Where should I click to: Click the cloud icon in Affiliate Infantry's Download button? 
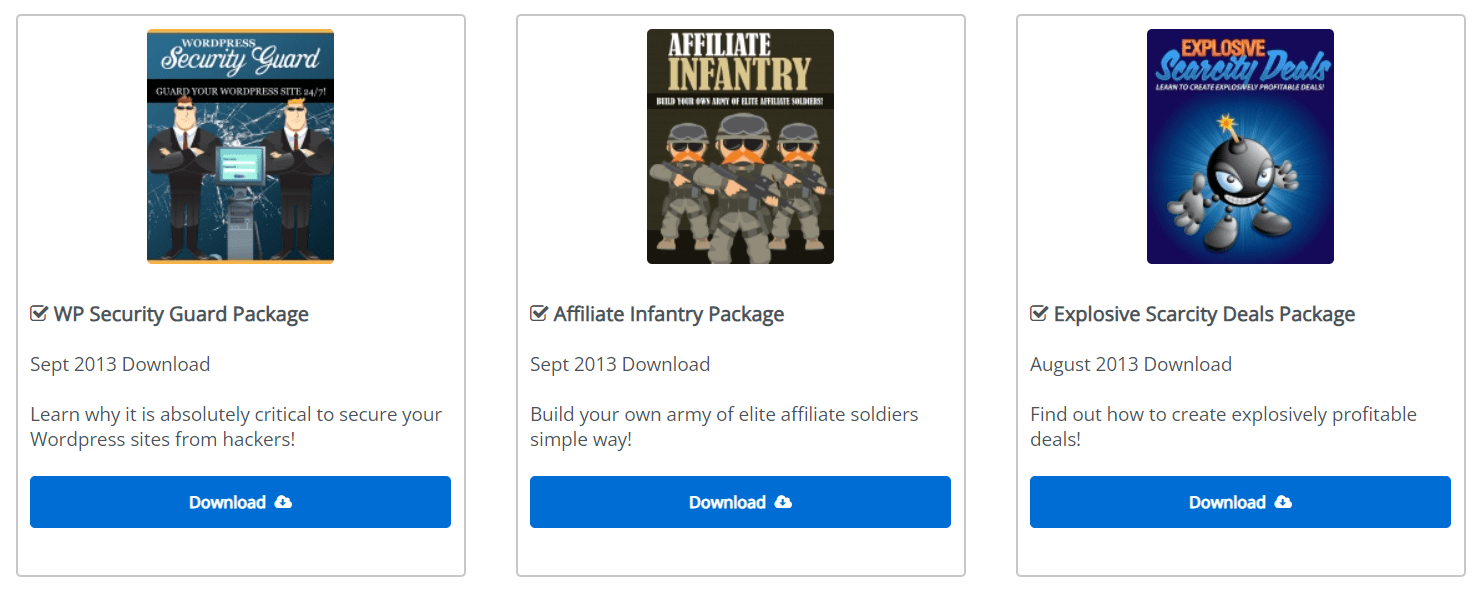point(783,502)
